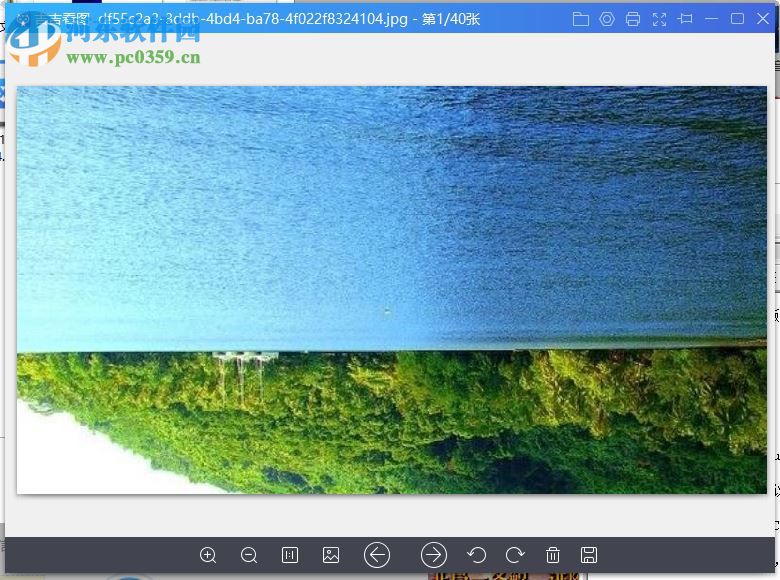The width and height of the screenshot is (780, 580).
Task: Show image at actual 1:1 size
Action: coord(290,555)
